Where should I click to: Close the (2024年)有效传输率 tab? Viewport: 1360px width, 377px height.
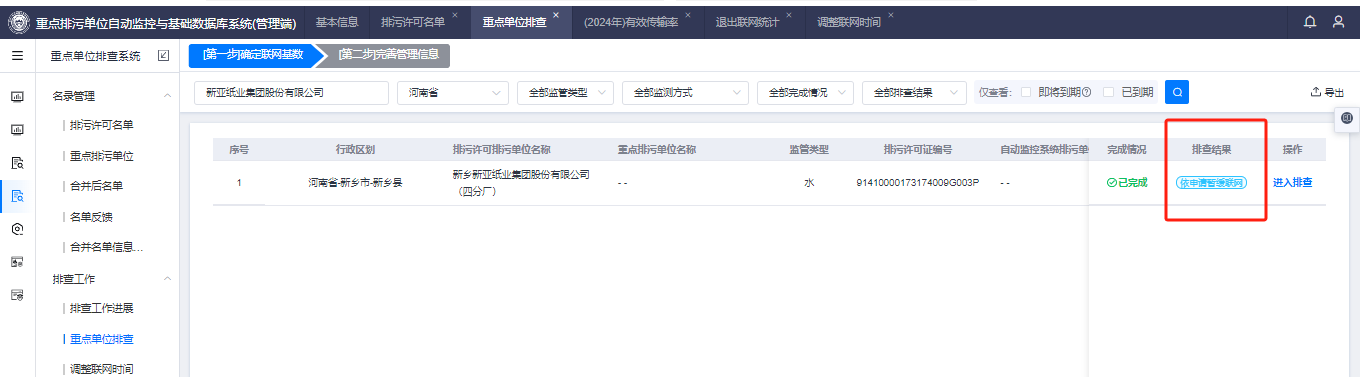688,15
